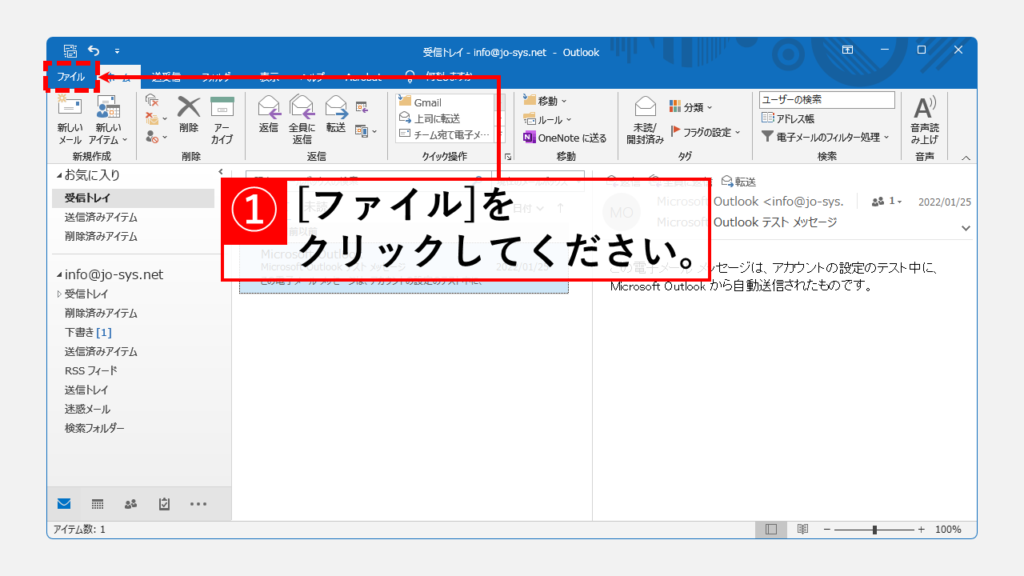
Task: Switch to Calendar view in navigation bar
Action: click(x=97, y=504)
